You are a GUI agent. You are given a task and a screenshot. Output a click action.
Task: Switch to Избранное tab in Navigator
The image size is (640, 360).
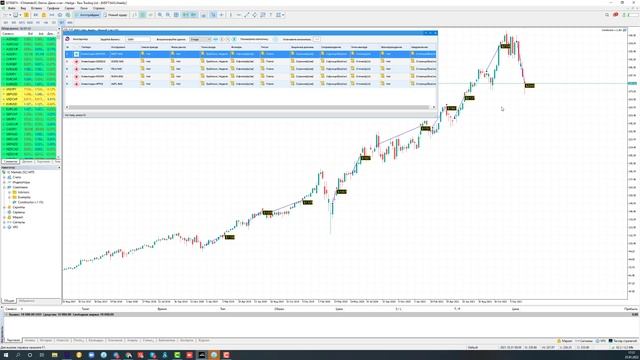(x=27, y=301)
